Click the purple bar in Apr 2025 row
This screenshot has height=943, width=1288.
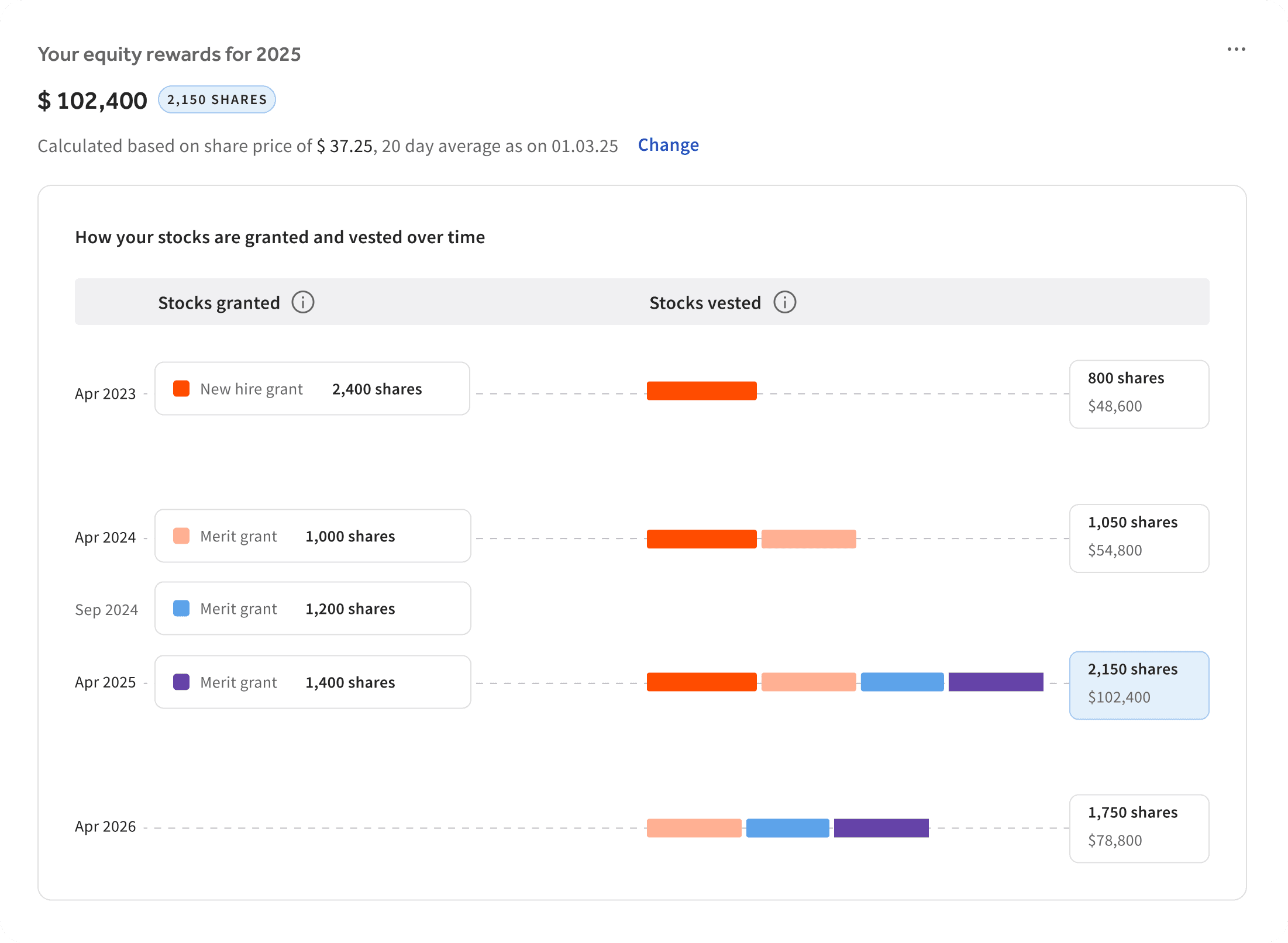[996, 682]
